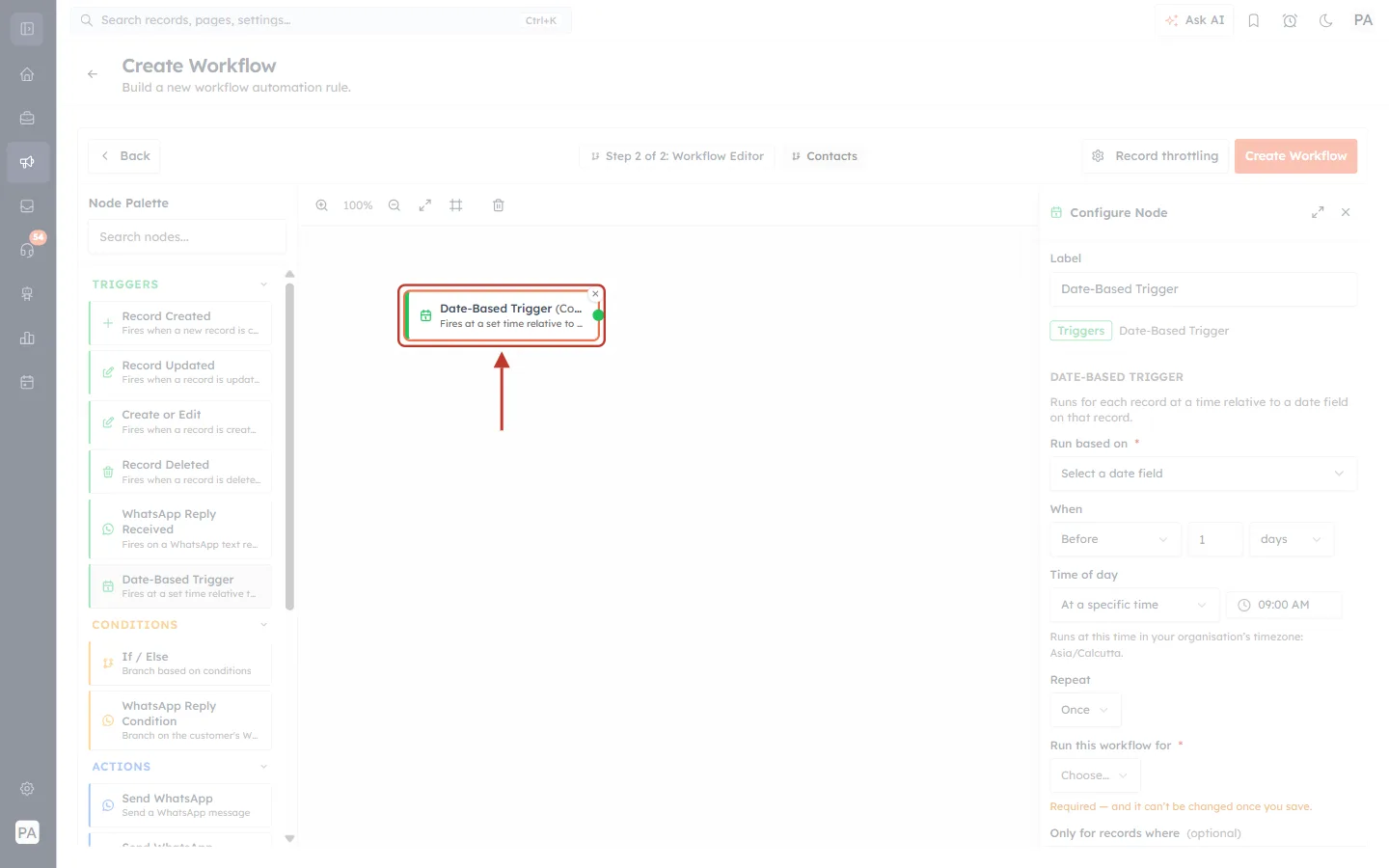Open the bar chart reports icon

pyautogui.click(x=27, y=338)
